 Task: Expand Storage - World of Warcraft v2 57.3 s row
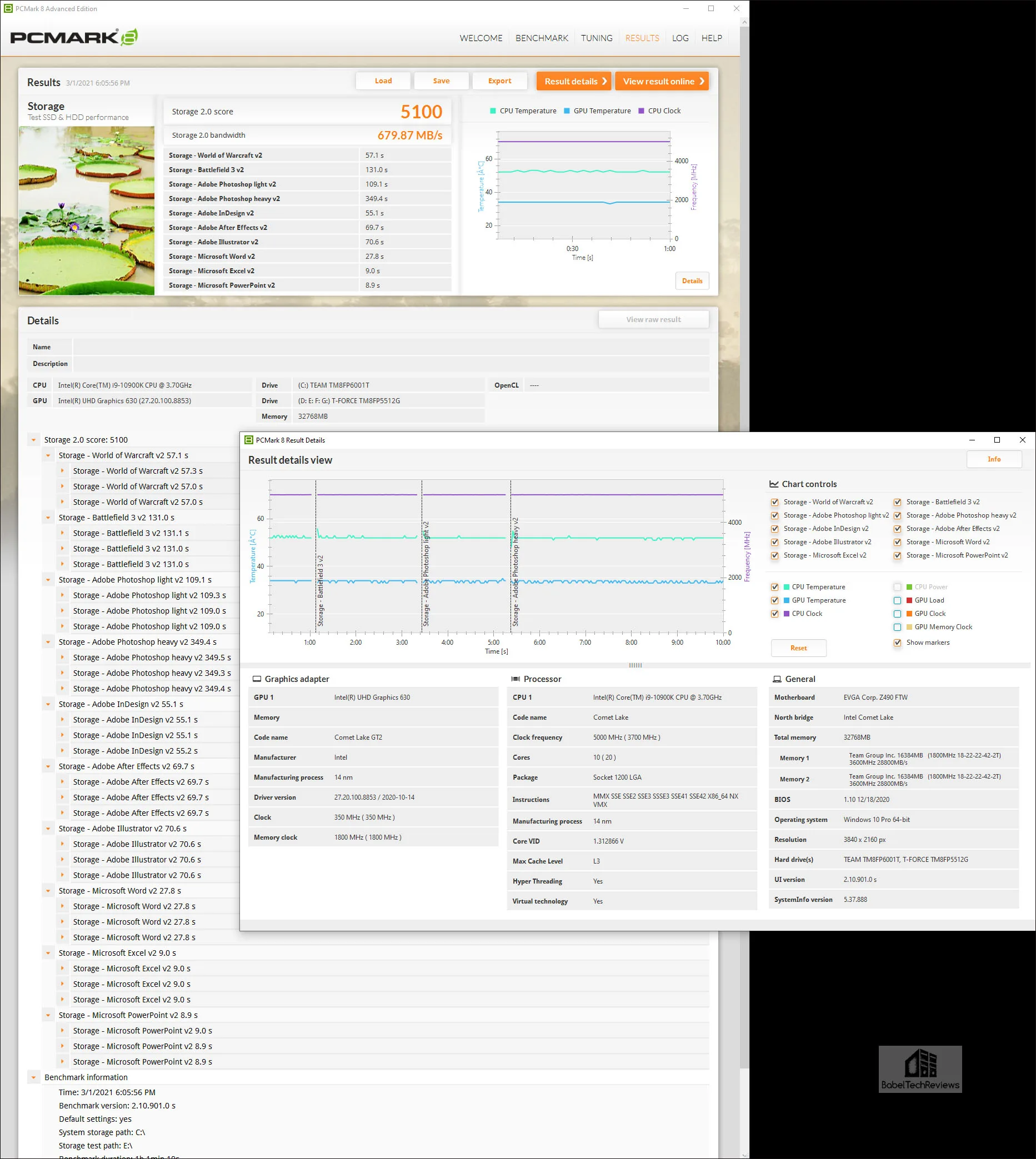tap(62, 470)
